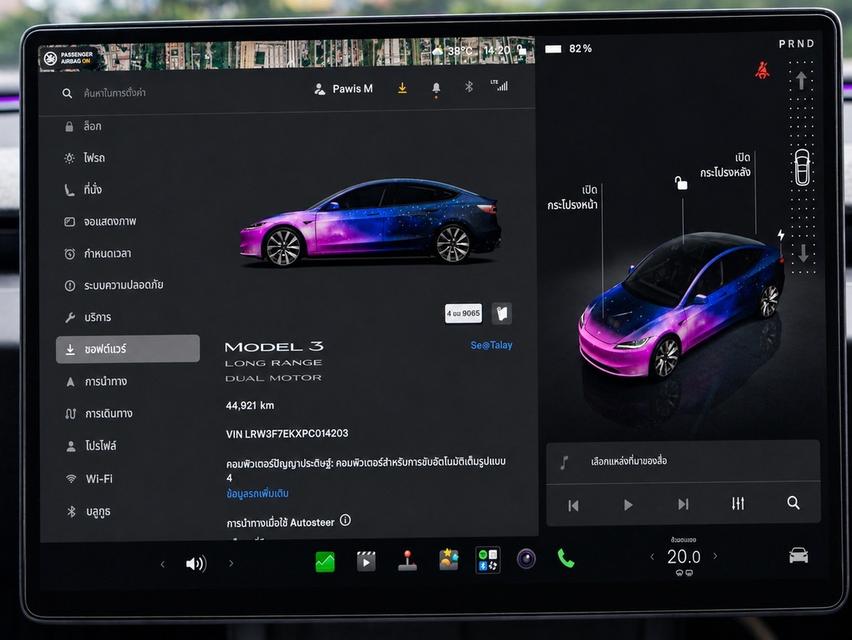Image resolution: width=852 pixels, height=640 pixels.
Task: Open the green stocks chart app
Action: (325, 562)
